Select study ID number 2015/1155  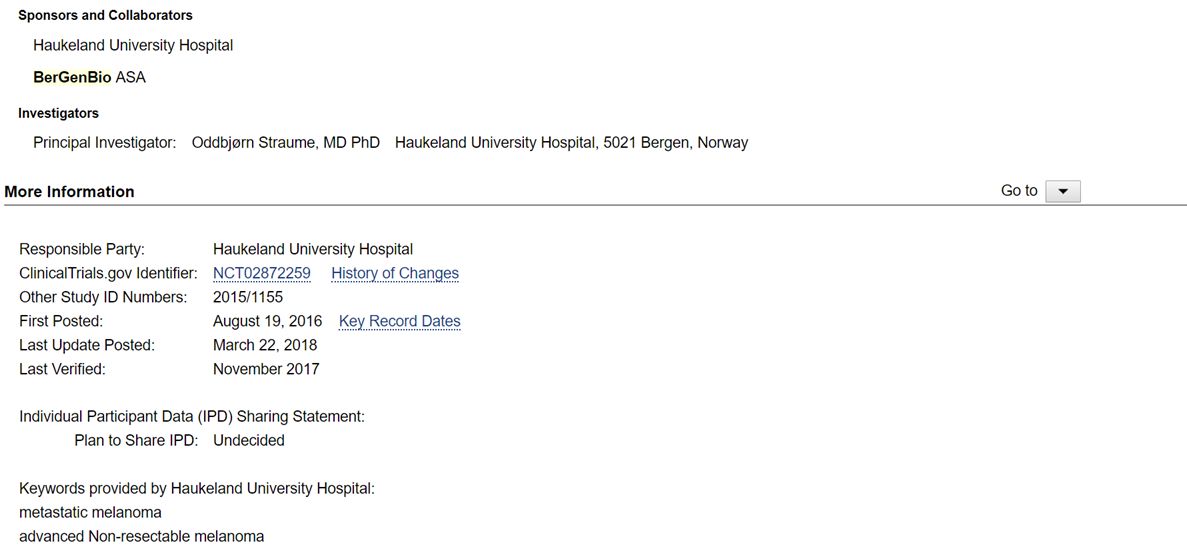click(248, 298)
